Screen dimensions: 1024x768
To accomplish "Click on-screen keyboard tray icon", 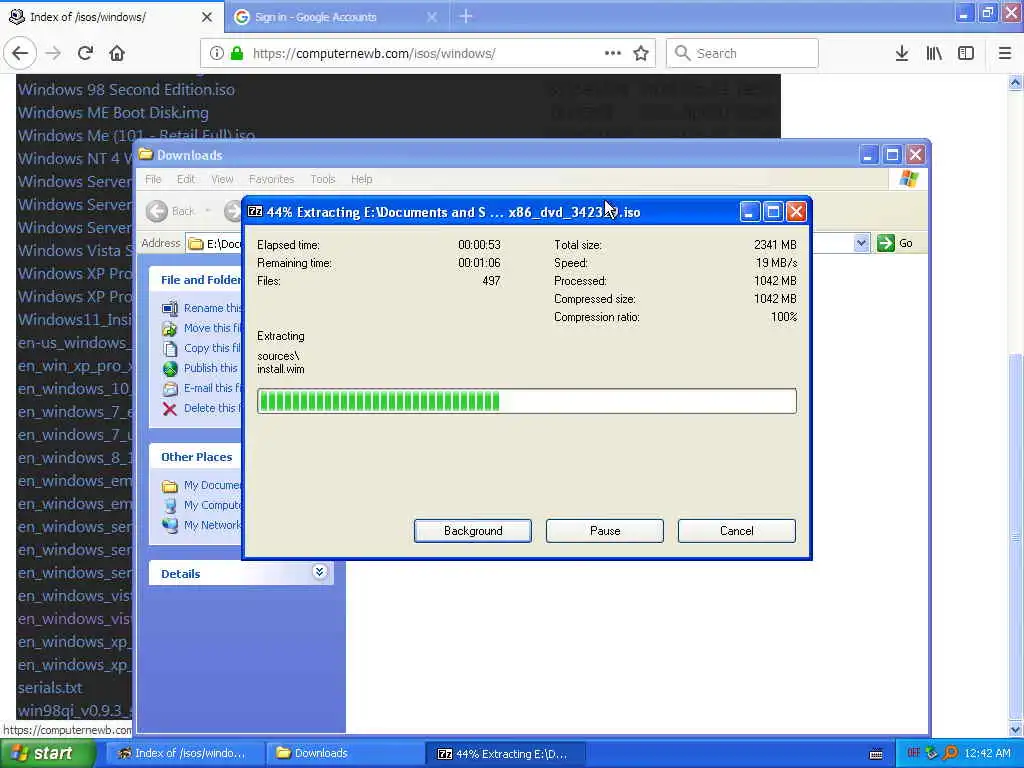I will pos(876,754).
